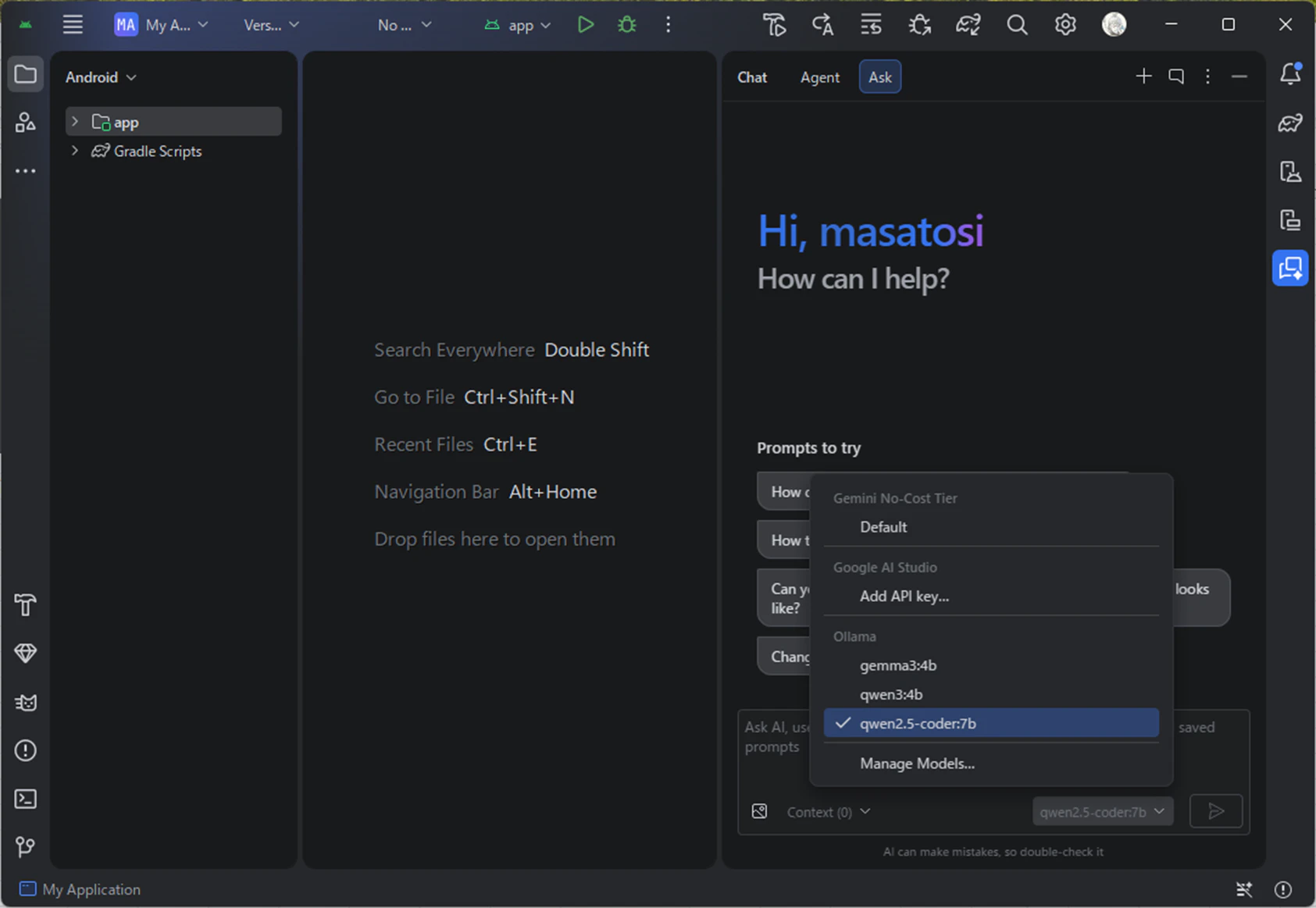
Task: Open the Version control dropdown
Action: (x=271, y=25)
